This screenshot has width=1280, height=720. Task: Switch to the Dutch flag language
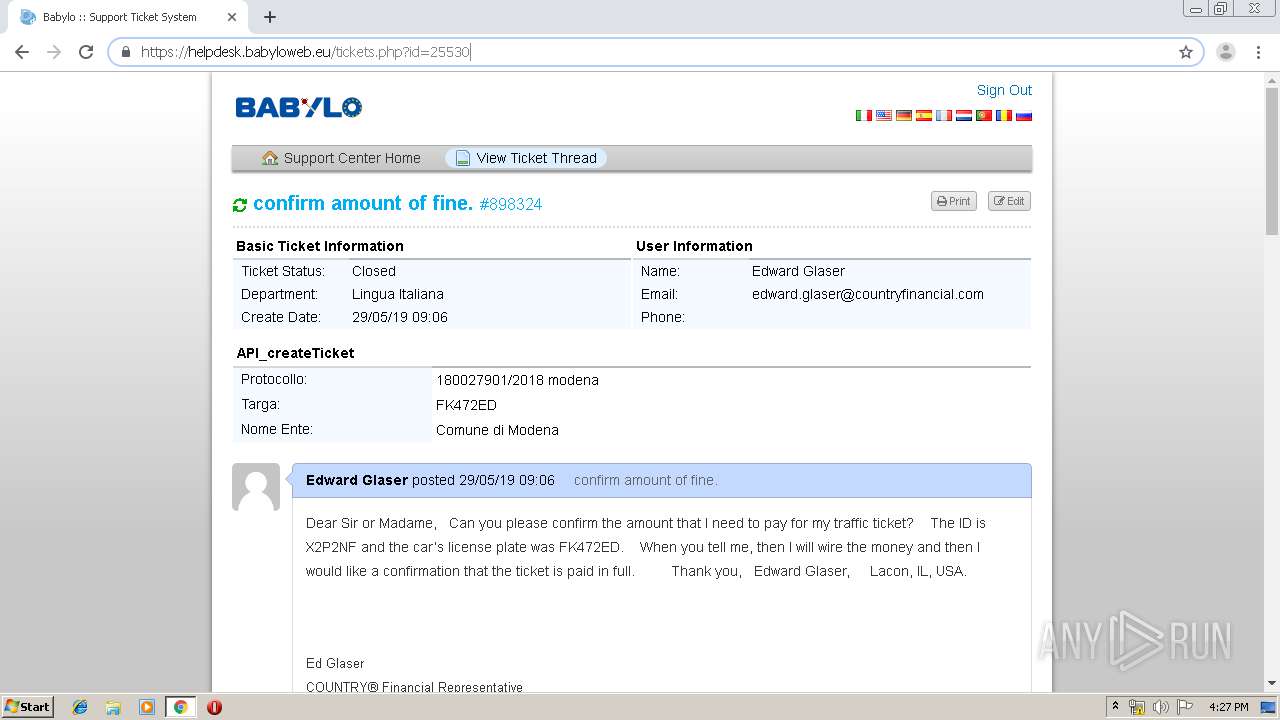(x=963, y=116)
